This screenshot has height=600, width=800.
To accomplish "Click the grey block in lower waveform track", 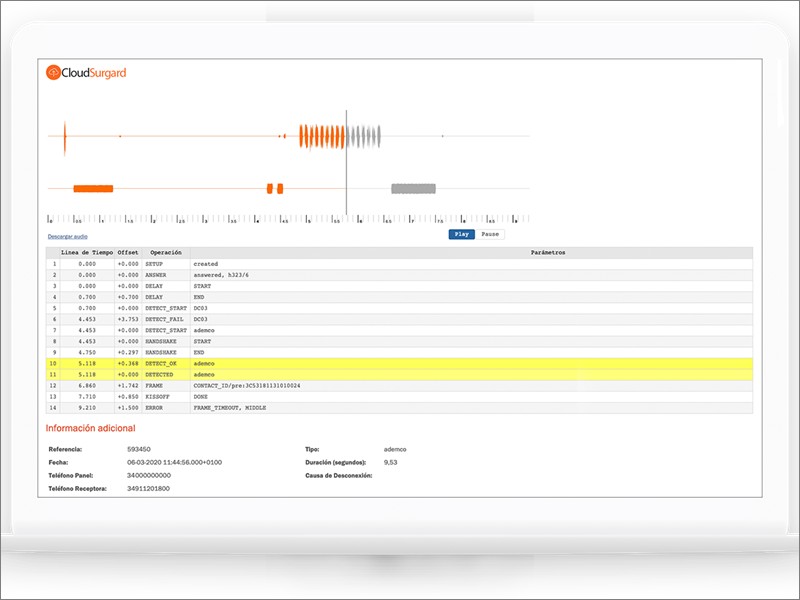I will pyautogui.click(x=413, y=188).
